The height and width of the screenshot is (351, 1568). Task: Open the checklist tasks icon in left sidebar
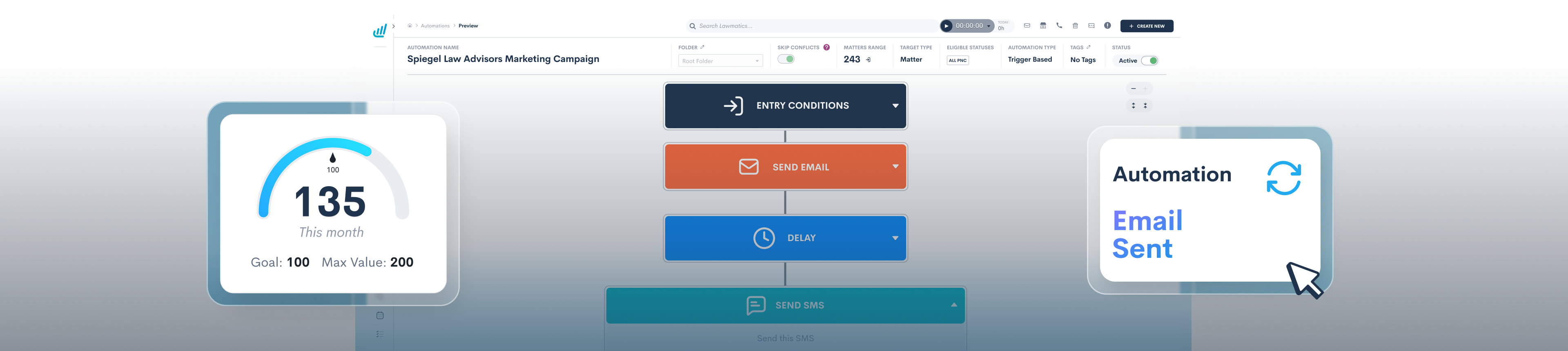[380, 334]
